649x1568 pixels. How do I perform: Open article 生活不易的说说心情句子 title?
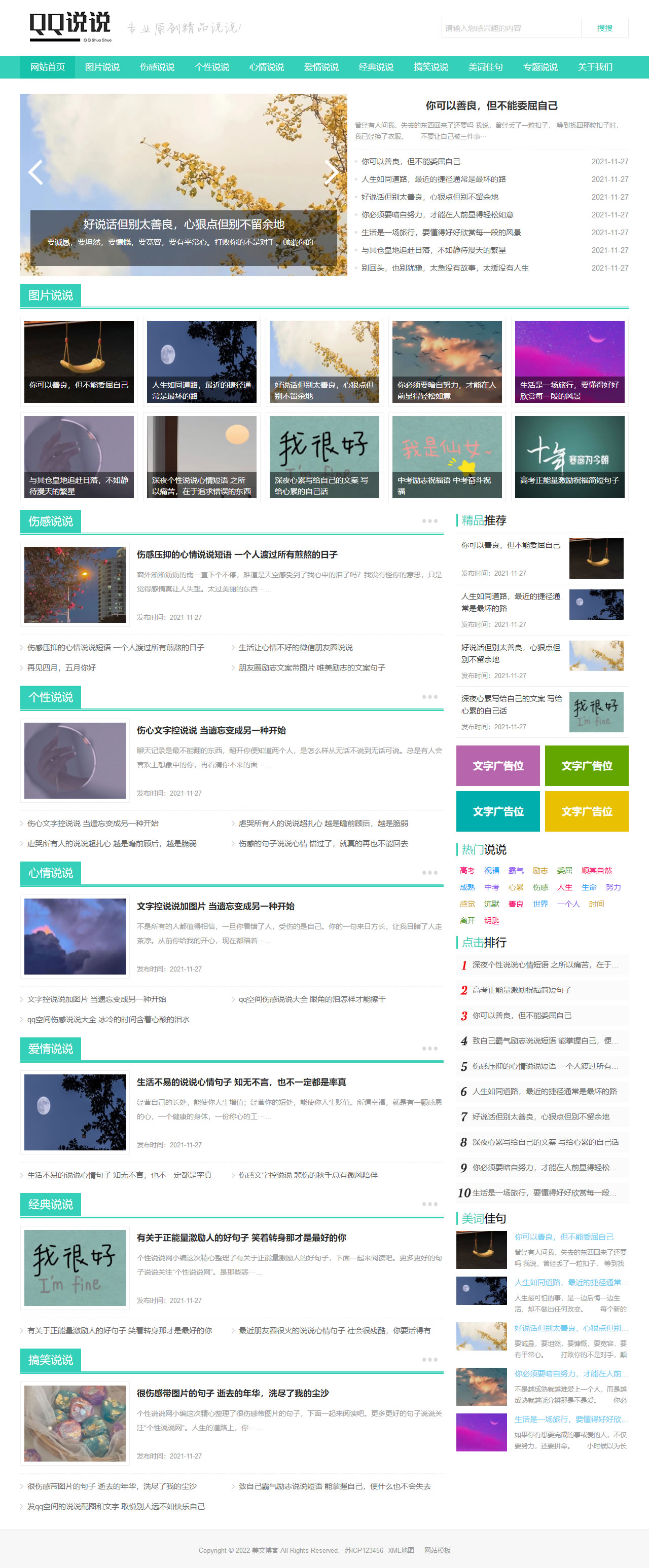pos(241,1082)
